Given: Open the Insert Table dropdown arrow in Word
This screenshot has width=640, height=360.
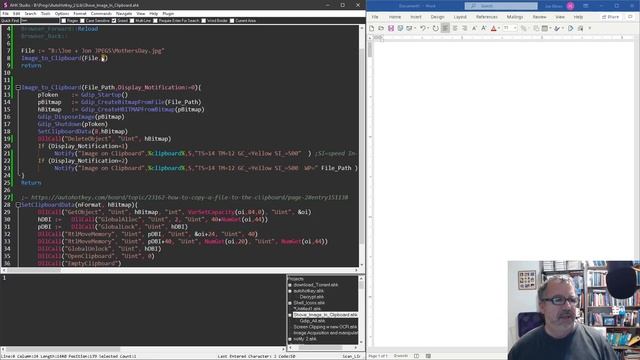Looking at the screenshot, I should pyautogui.click(x=550, y=28).
